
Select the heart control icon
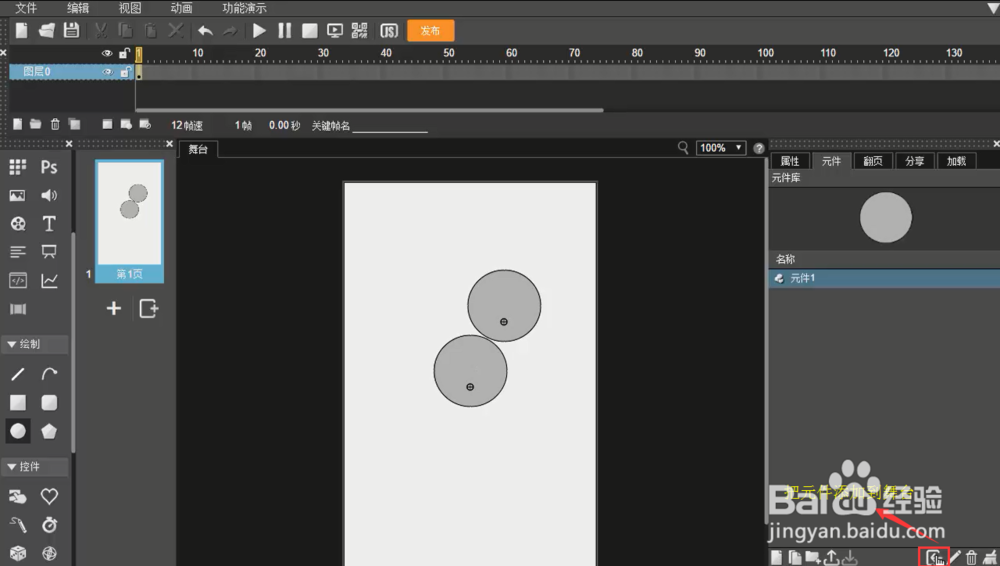49,496
